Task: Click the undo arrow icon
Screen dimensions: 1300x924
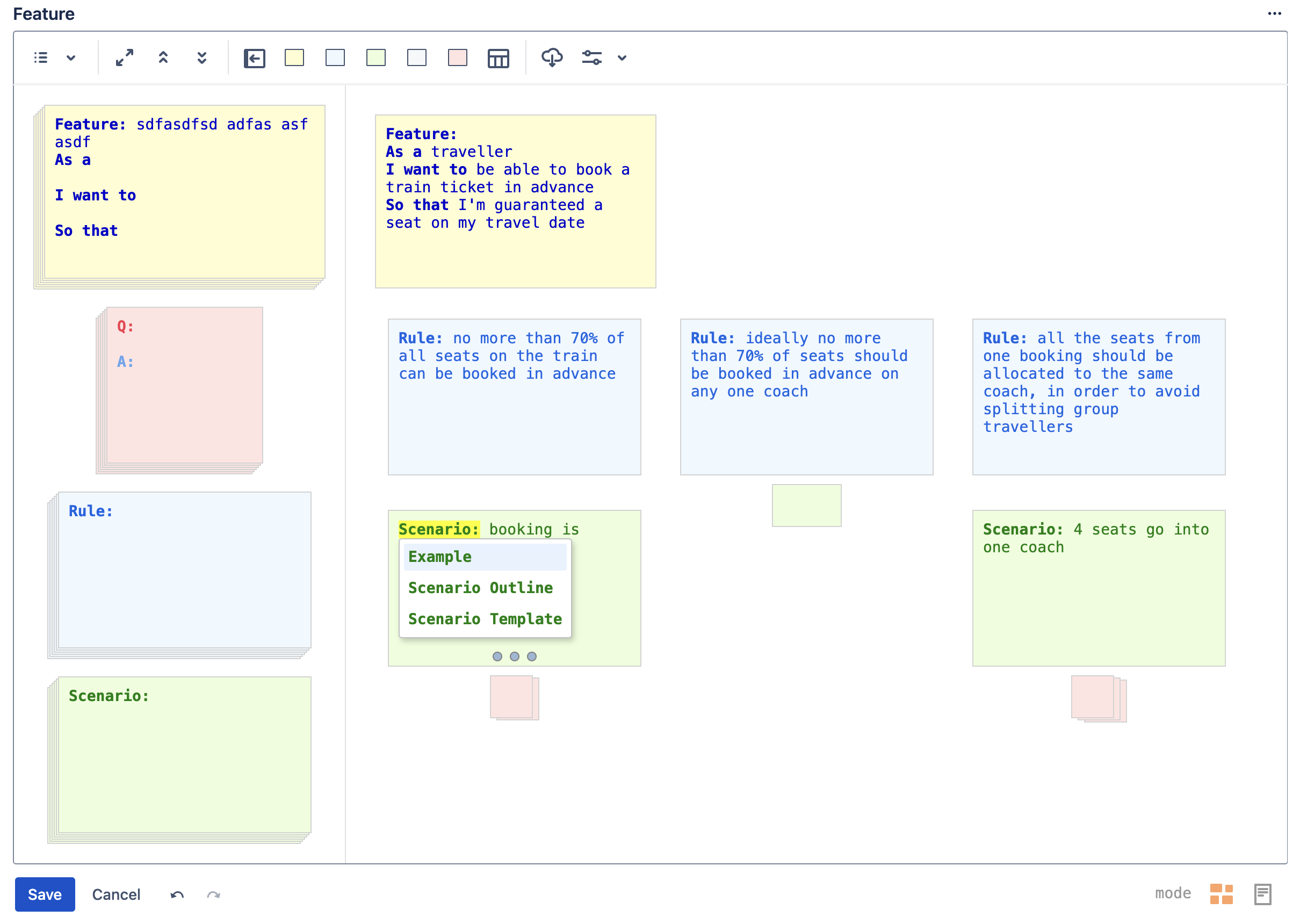Action: tap(177, 894)
